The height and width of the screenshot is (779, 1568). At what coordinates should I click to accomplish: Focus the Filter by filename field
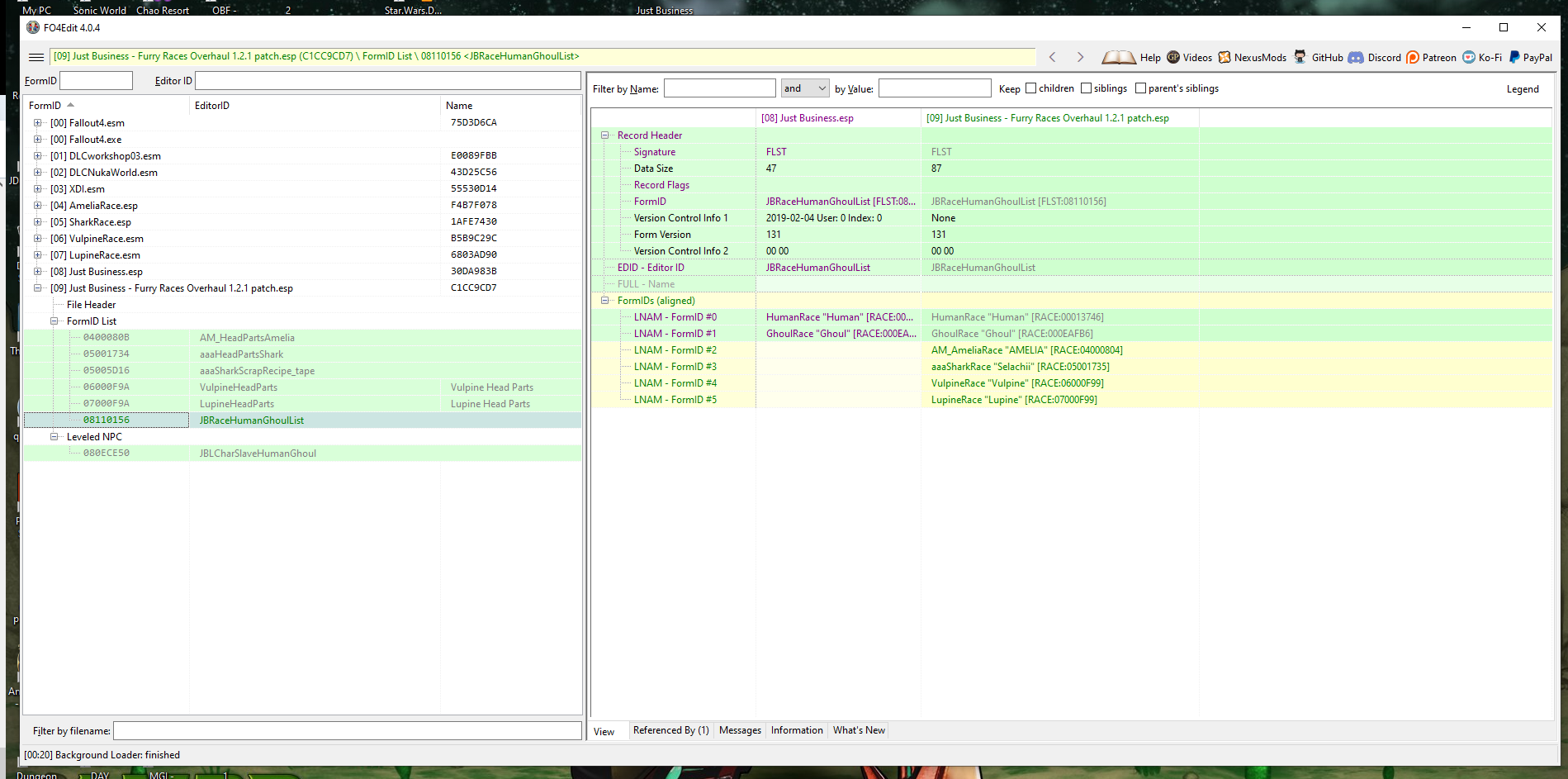(348, 731)
